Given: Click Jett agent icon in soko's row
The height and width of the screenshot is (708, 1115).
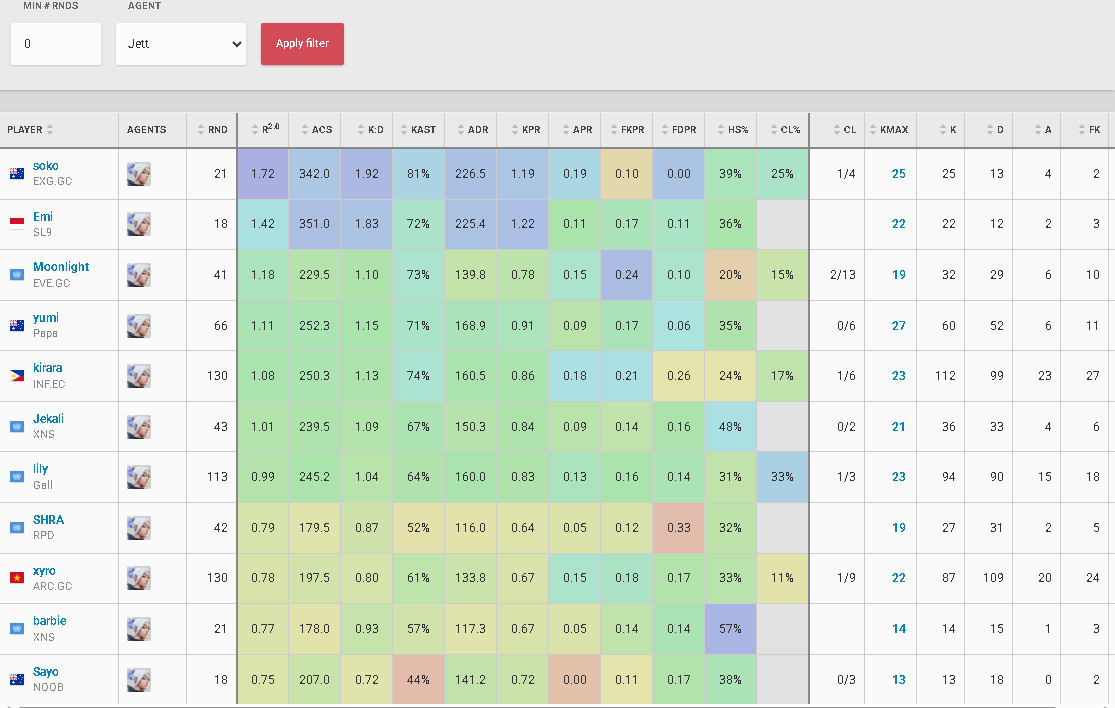Looking at the screenshot, I should [139, 173].
